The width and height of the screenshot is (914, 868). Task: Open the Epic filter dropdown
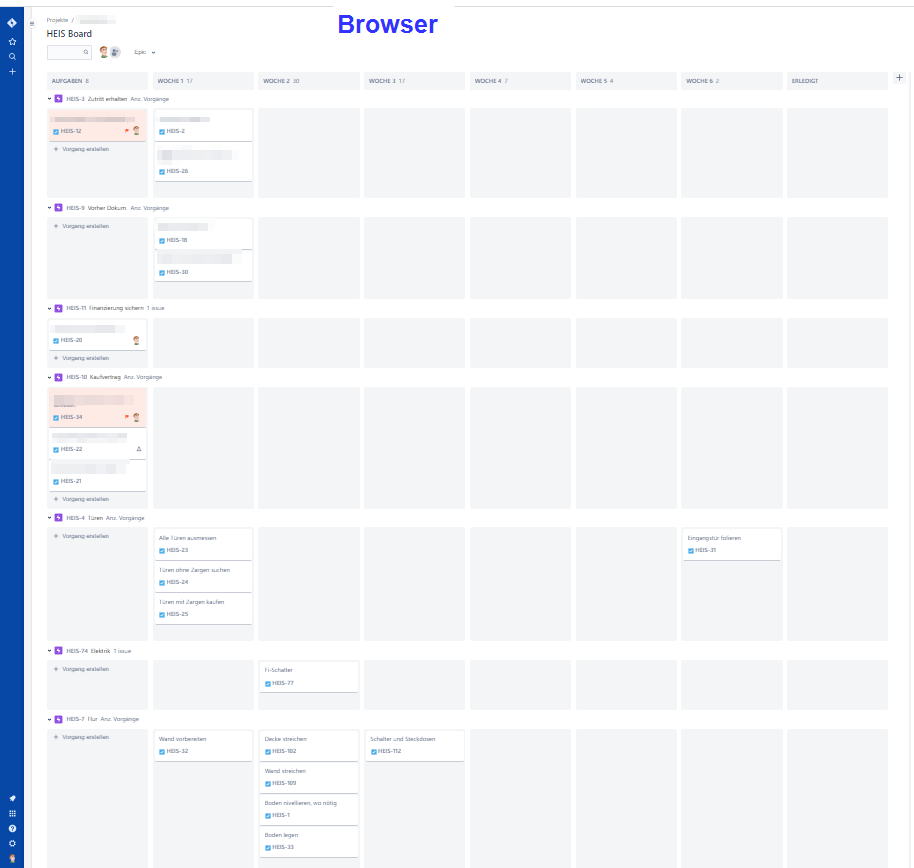click(x=145, y=52)
